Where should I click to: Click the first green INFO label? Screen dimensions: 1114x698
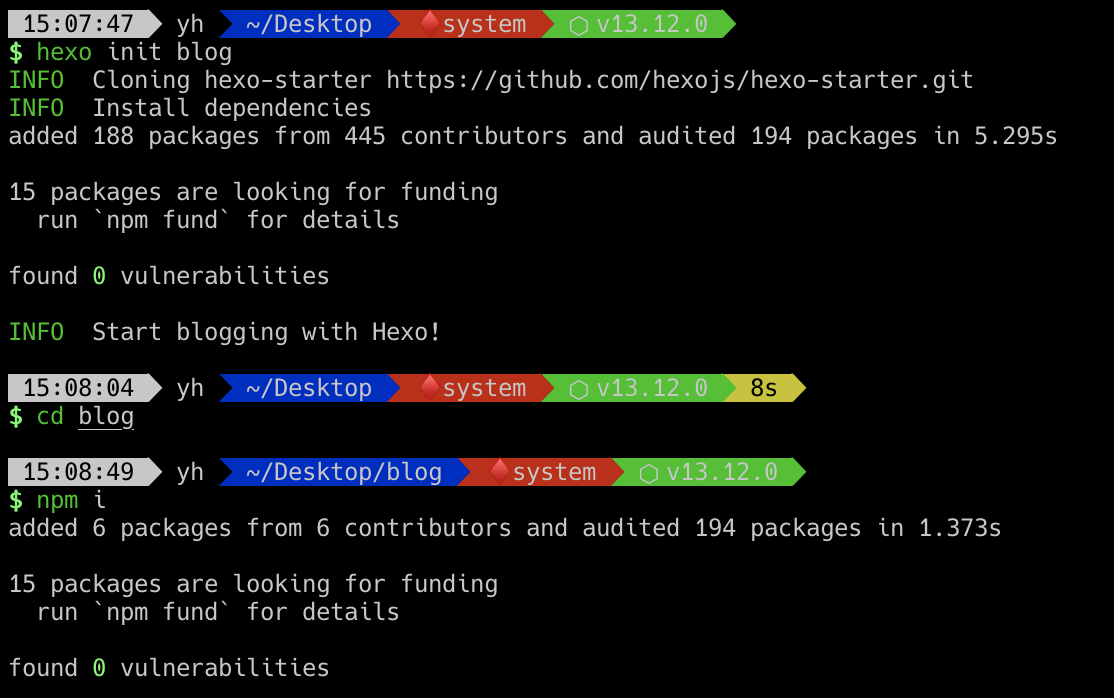coord(36,80)
